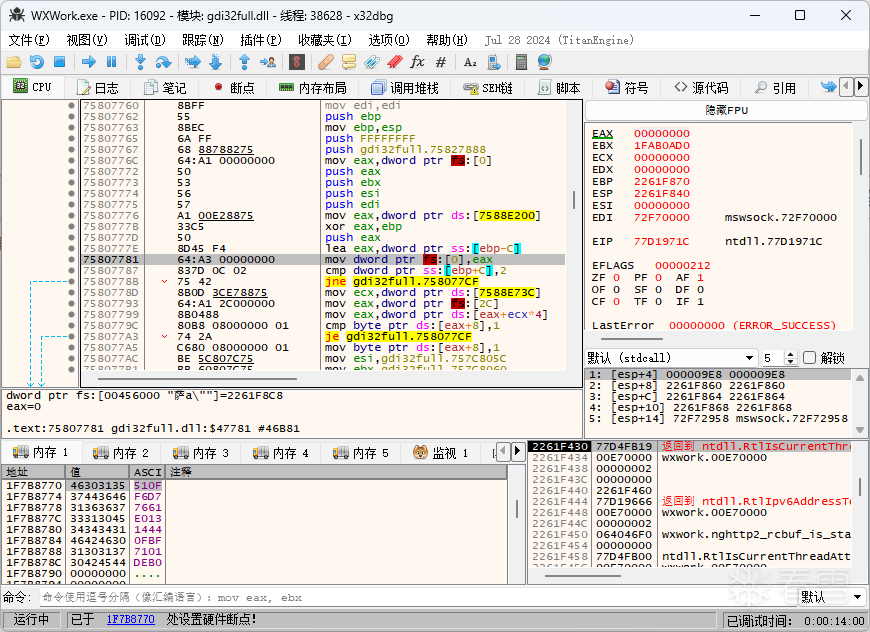This screenshot has height=632, width=870.
Task: Increase the argument count spinner value
Action: click(x=792, y=354)
